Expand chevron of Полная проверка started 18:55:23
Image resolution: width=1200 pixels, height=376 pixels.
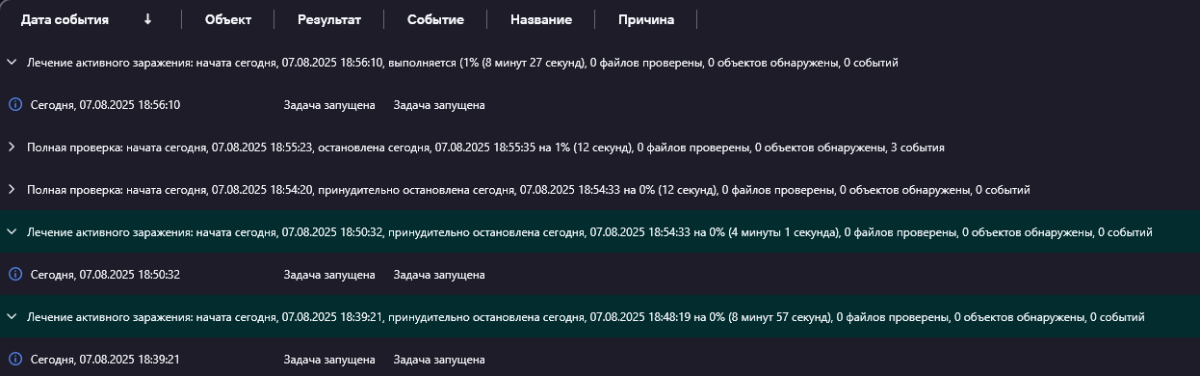(x=12, y=147)
